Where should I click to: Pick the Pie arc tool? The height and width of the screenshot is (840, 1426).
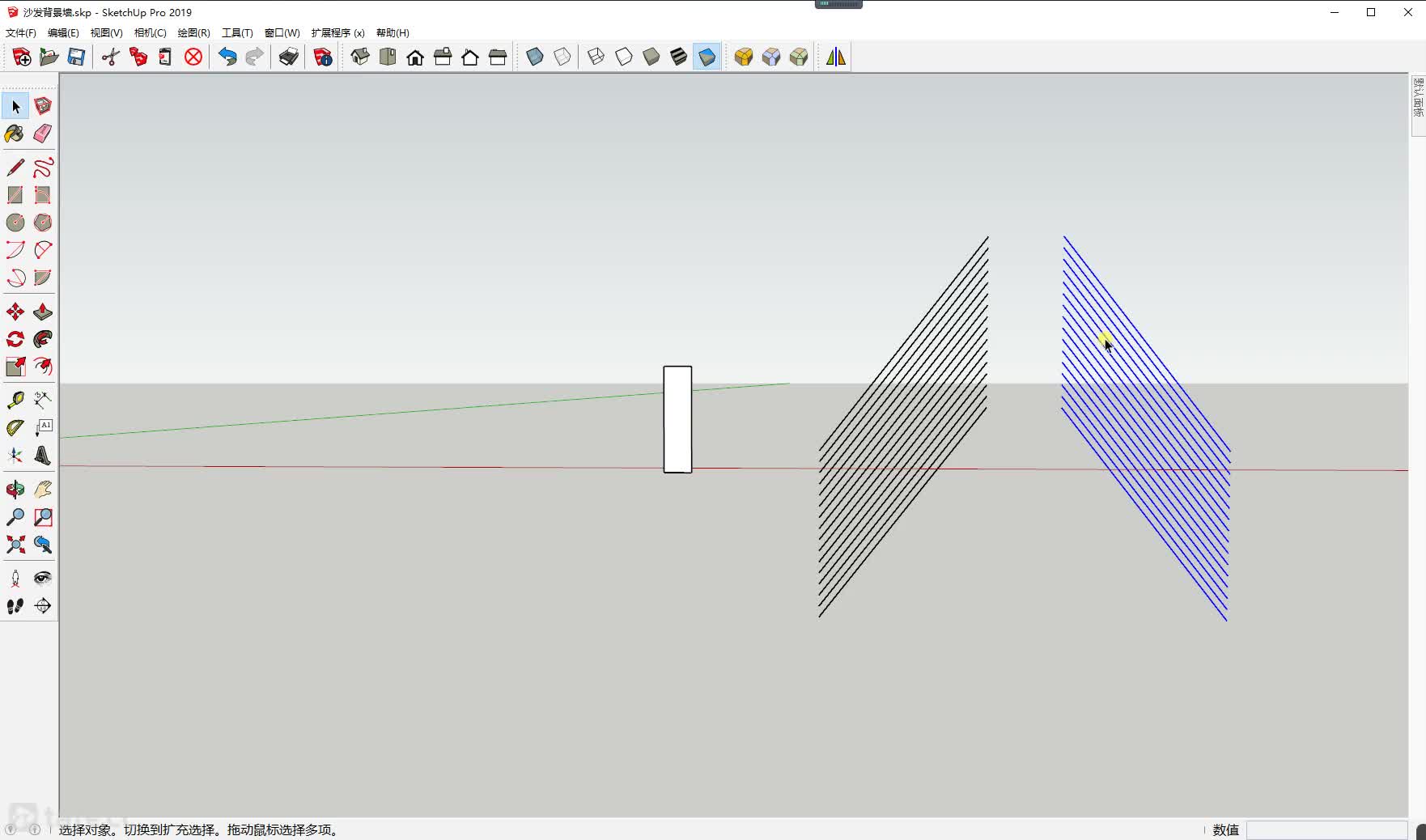click(43, 278)
